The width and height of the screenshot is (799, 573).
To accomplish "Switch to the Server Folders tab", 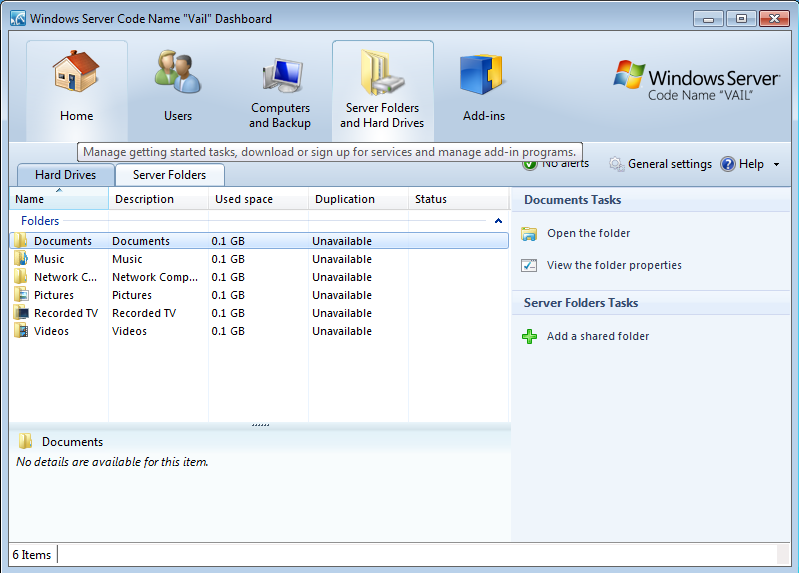I will tap(170, 175).
